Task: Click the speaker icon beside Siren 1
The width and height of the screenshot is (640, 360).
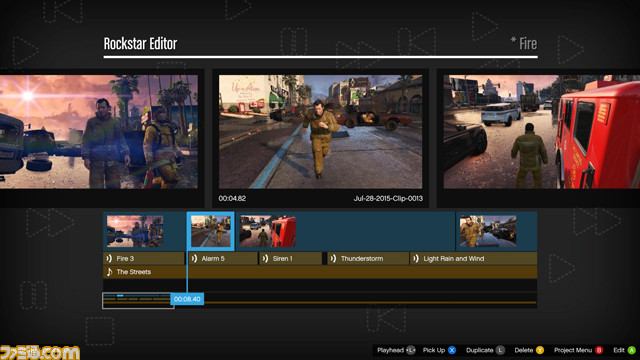Action: 265,258
